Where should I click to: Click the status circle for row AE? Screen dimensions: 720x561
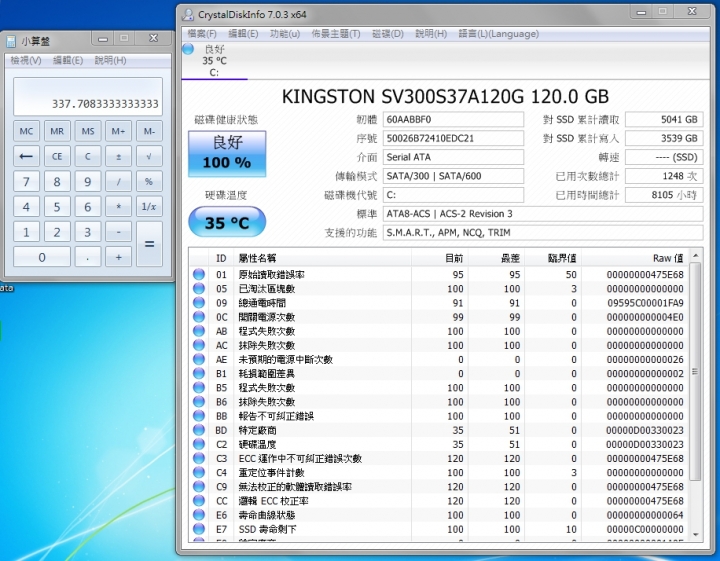(199, 359)
